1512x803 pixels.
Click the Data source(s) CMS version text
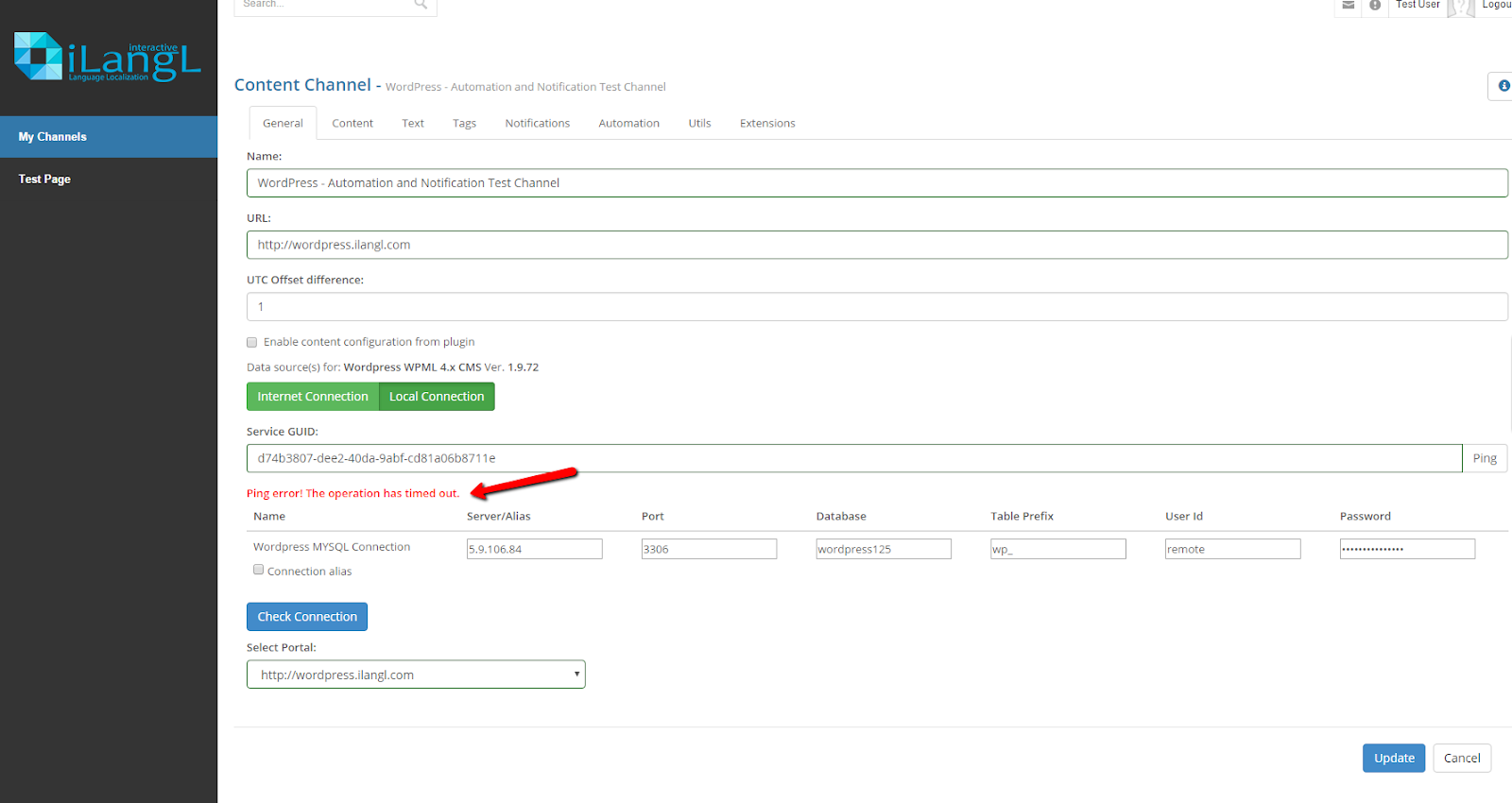pos(392,367)
